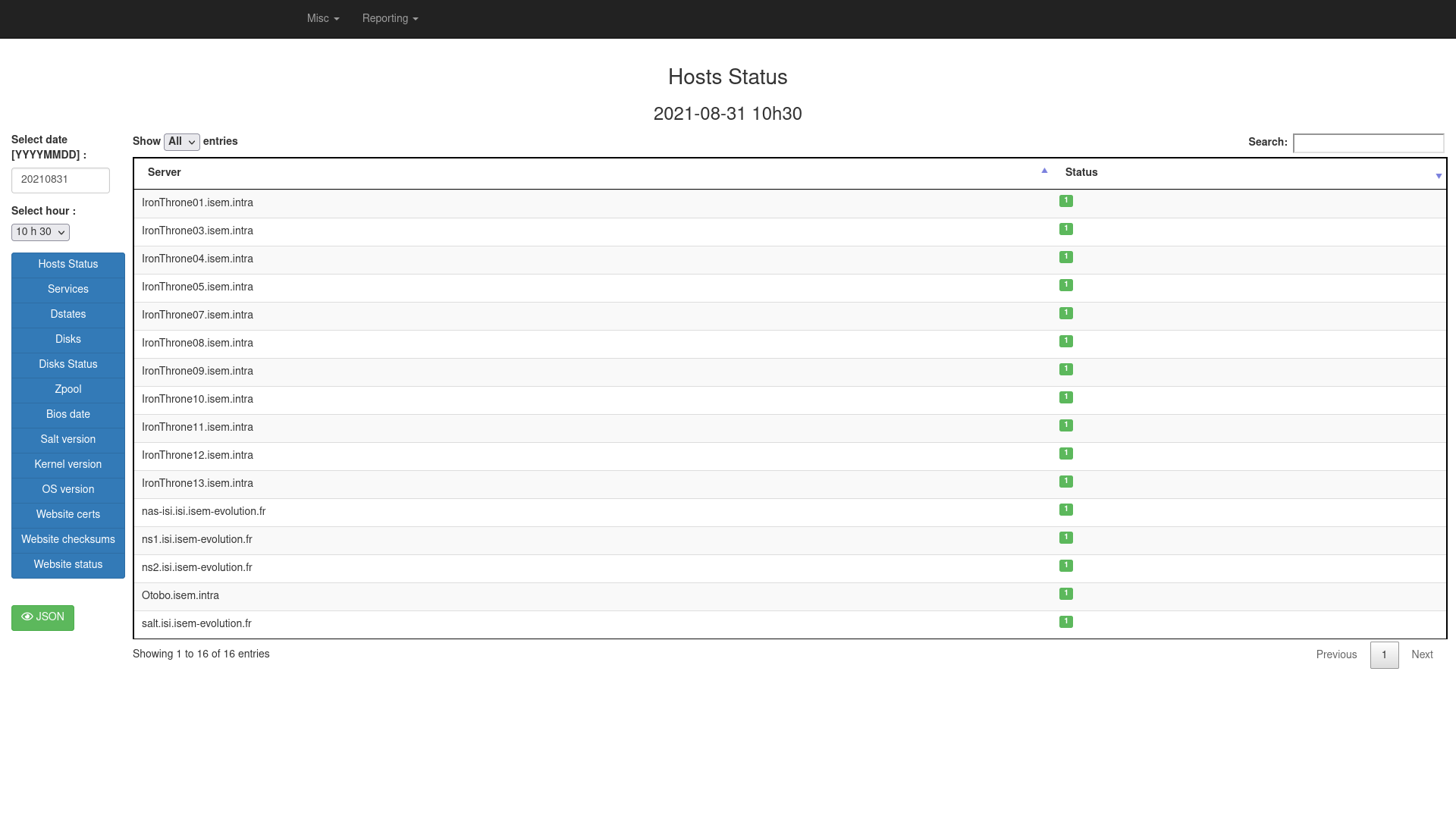Expand the Reporting dropdown menu

(390, 18)
